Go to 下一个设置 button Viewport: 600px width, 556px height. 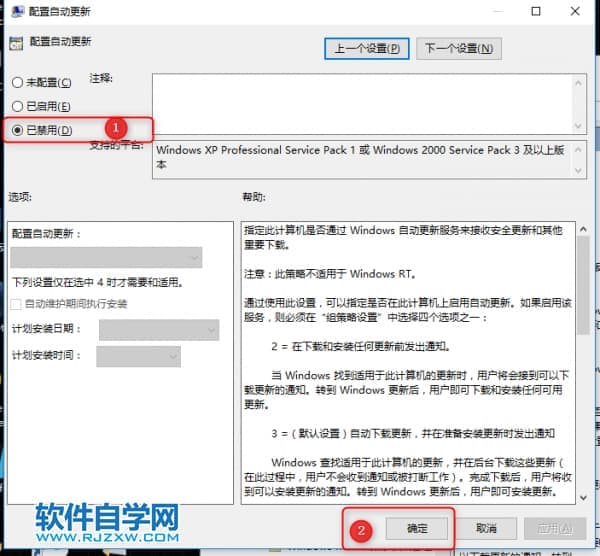[x=458, y=48]
